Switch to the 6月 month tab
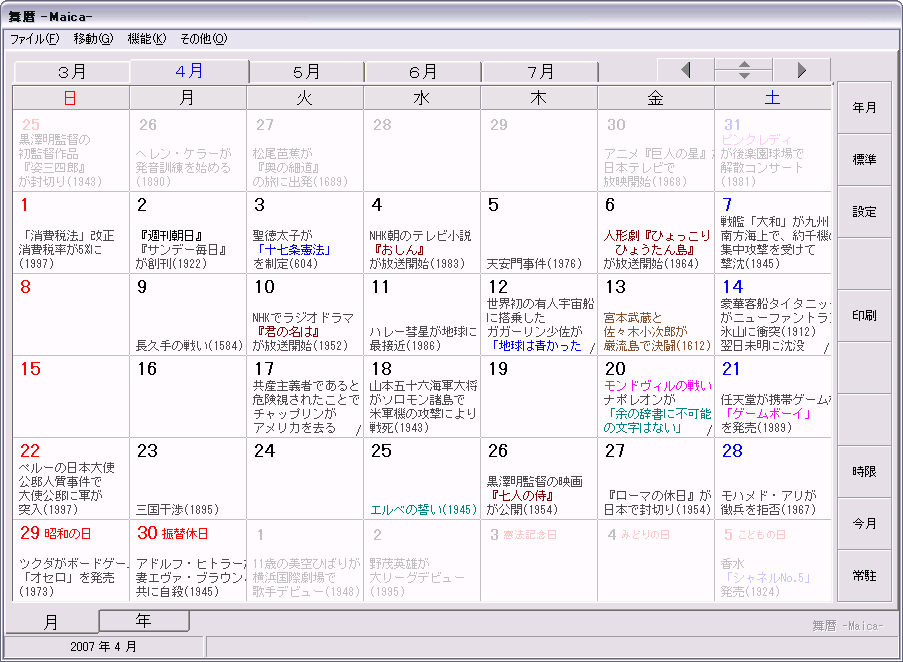 click(x=423, y=72)
